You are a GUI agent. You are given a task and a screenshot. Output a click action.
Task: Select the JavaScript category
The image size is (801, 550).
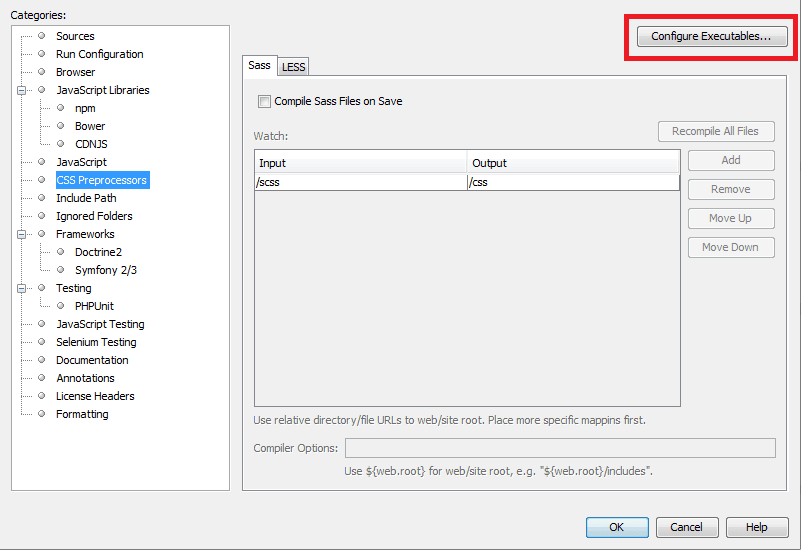click(81, 162)
